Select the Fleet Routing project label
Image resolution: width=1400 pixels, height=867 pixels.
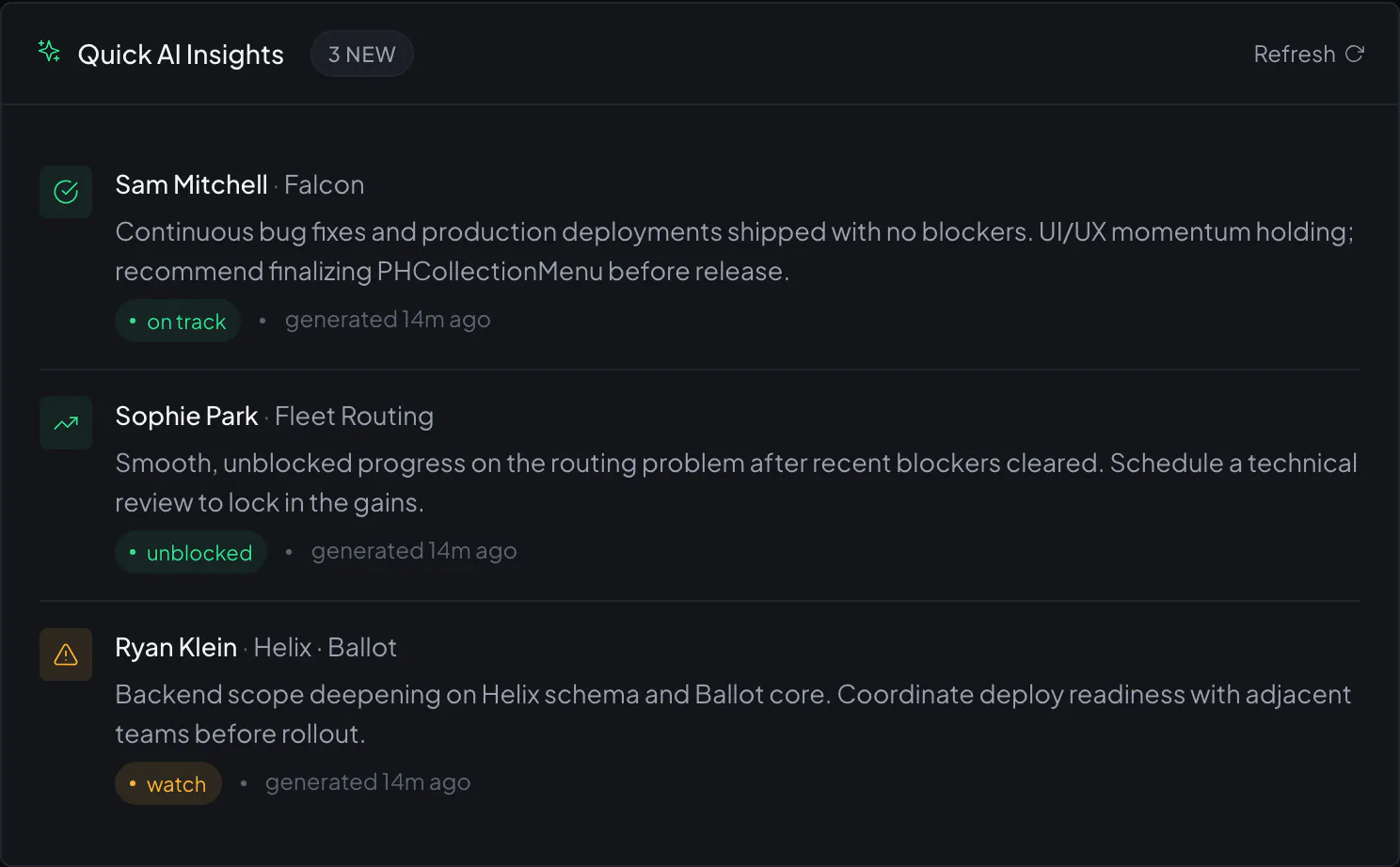(x=354, y=416)
